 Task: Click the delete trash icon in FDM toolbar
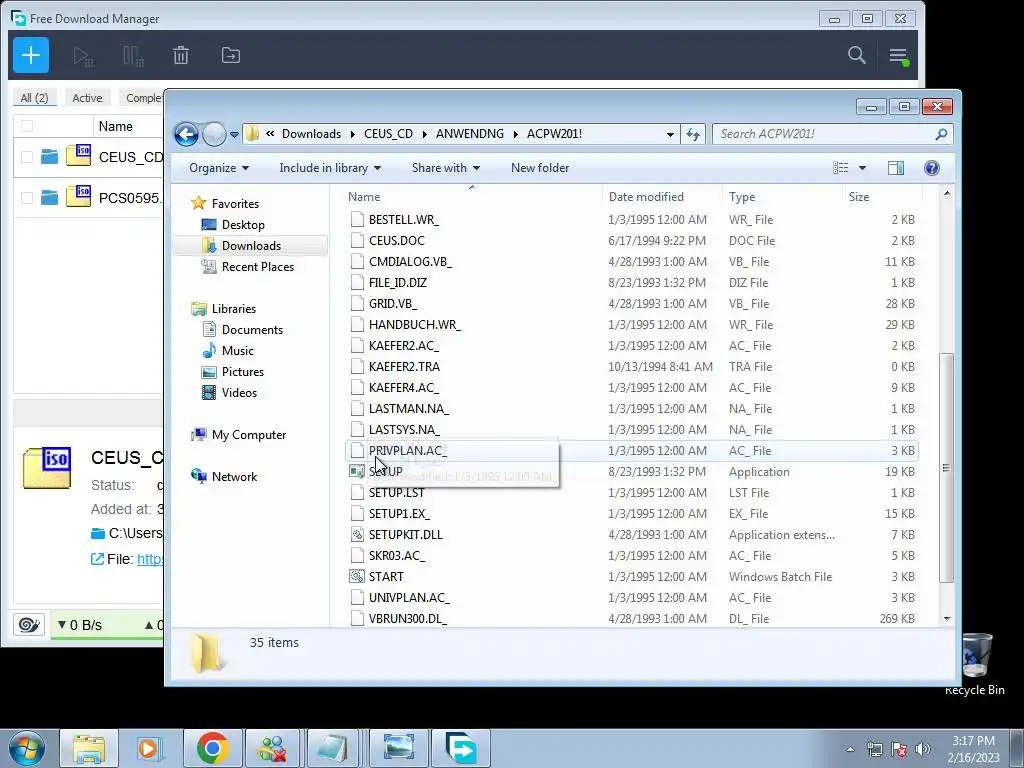pos(181,56)
